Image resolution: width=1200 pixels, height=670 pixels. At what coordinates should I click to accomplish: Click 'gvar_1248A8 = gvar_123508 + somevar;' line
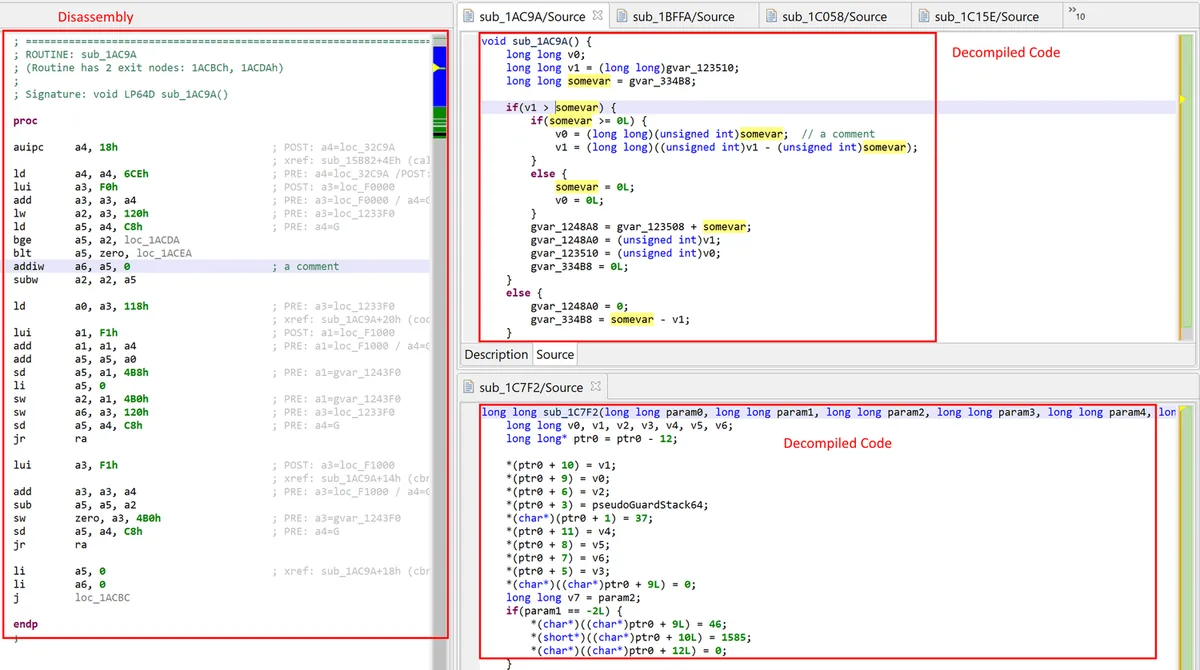641,227
